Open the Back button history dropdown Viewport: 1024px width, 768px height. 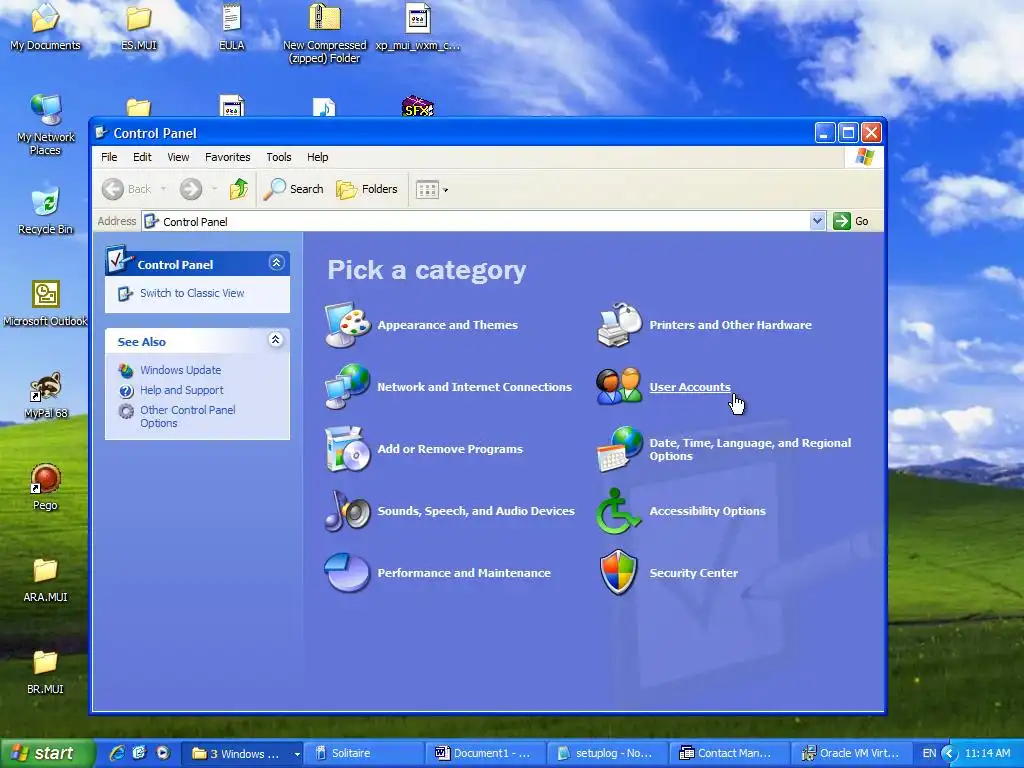(x=163, y=189)
